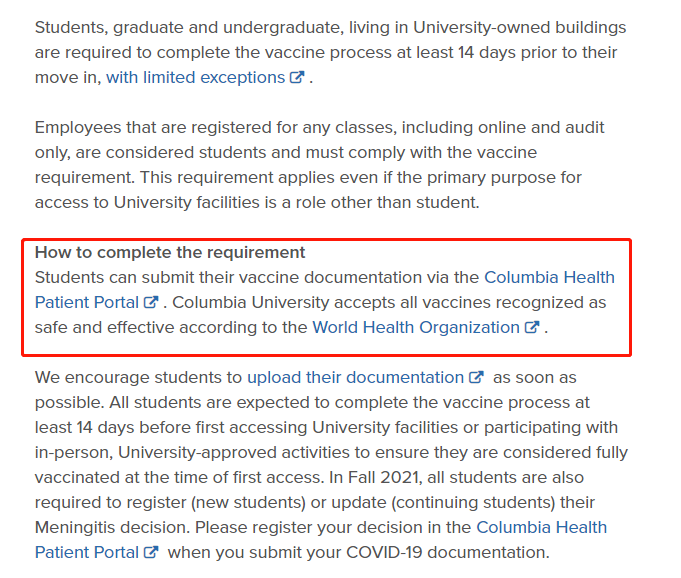Click "We encourage students to" text
Image resolution: width=681 pixels, height=578 pixels.
[138, 377]
